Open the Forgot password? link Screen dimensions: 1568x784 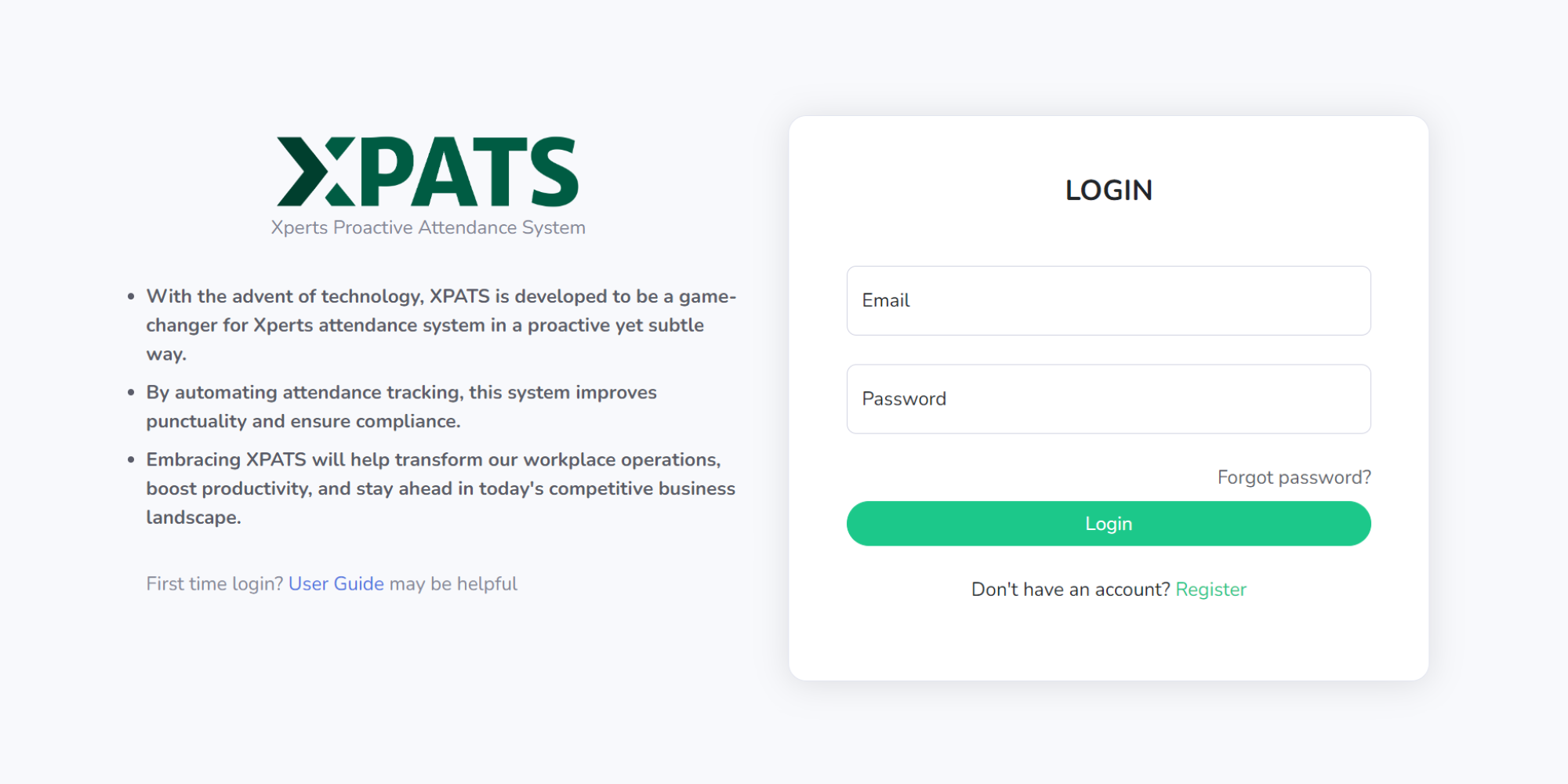click(1294, 477)
